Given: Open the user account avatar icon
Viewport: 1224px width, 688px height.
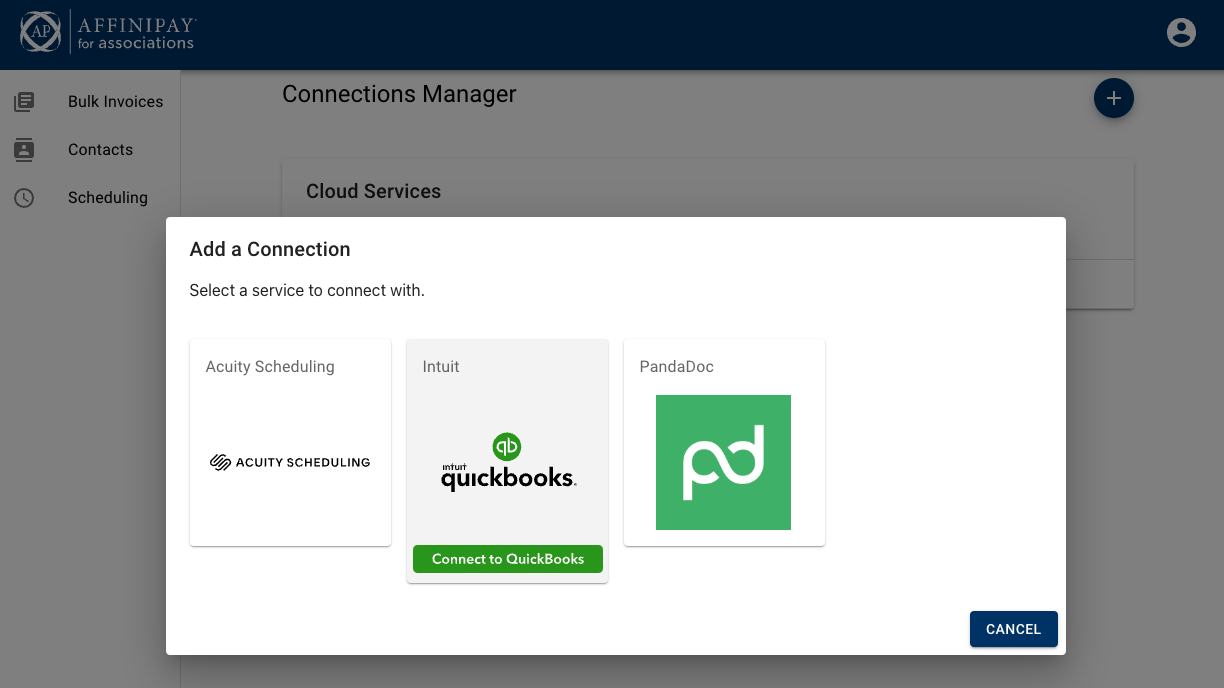Looking at the screenshot, I should tap(1181, 32).
